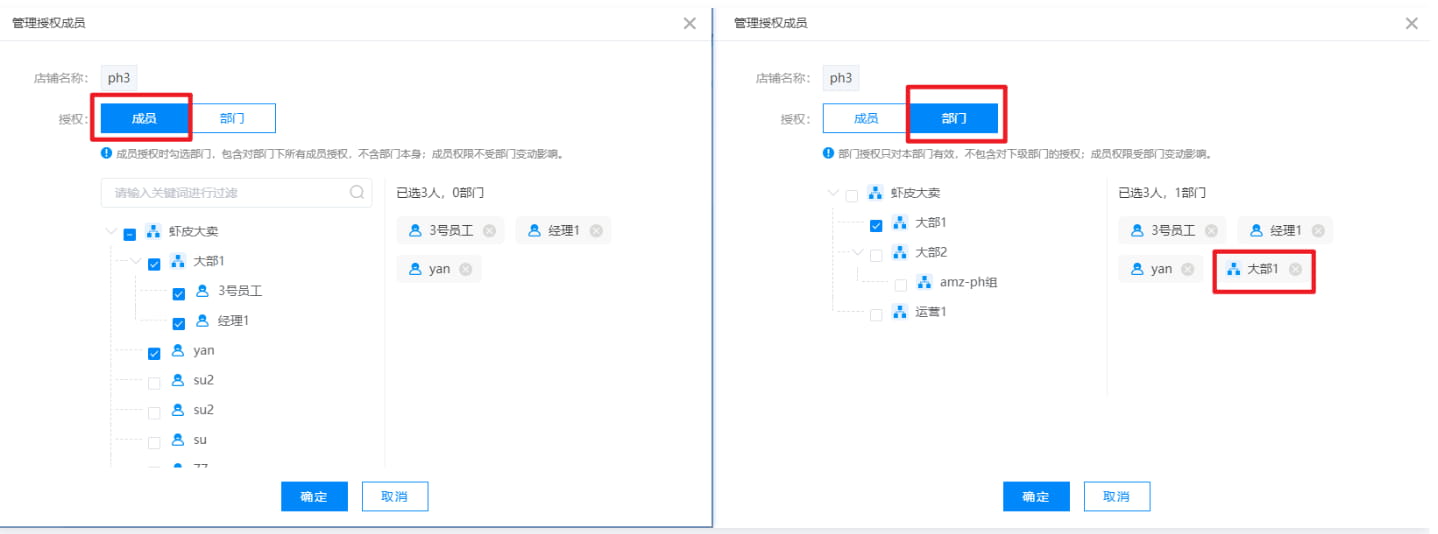Viewport: 1438px width, 534px height.
Task: Collapse 虾皮大卖 node in left dialog
Action: (x=110, y=232)
